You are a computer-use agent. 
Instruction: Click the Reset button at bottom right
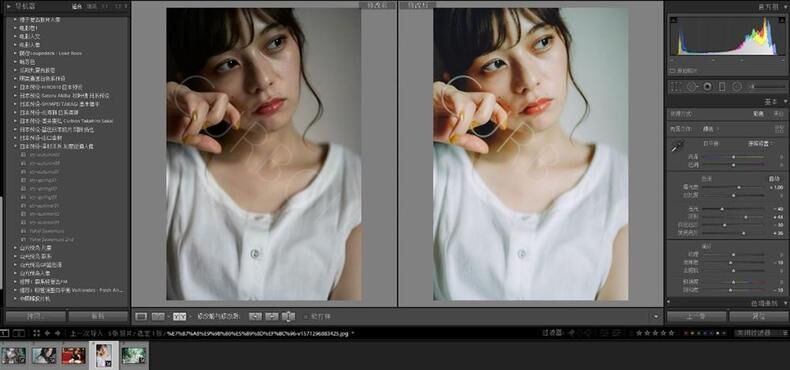(758, 317)
